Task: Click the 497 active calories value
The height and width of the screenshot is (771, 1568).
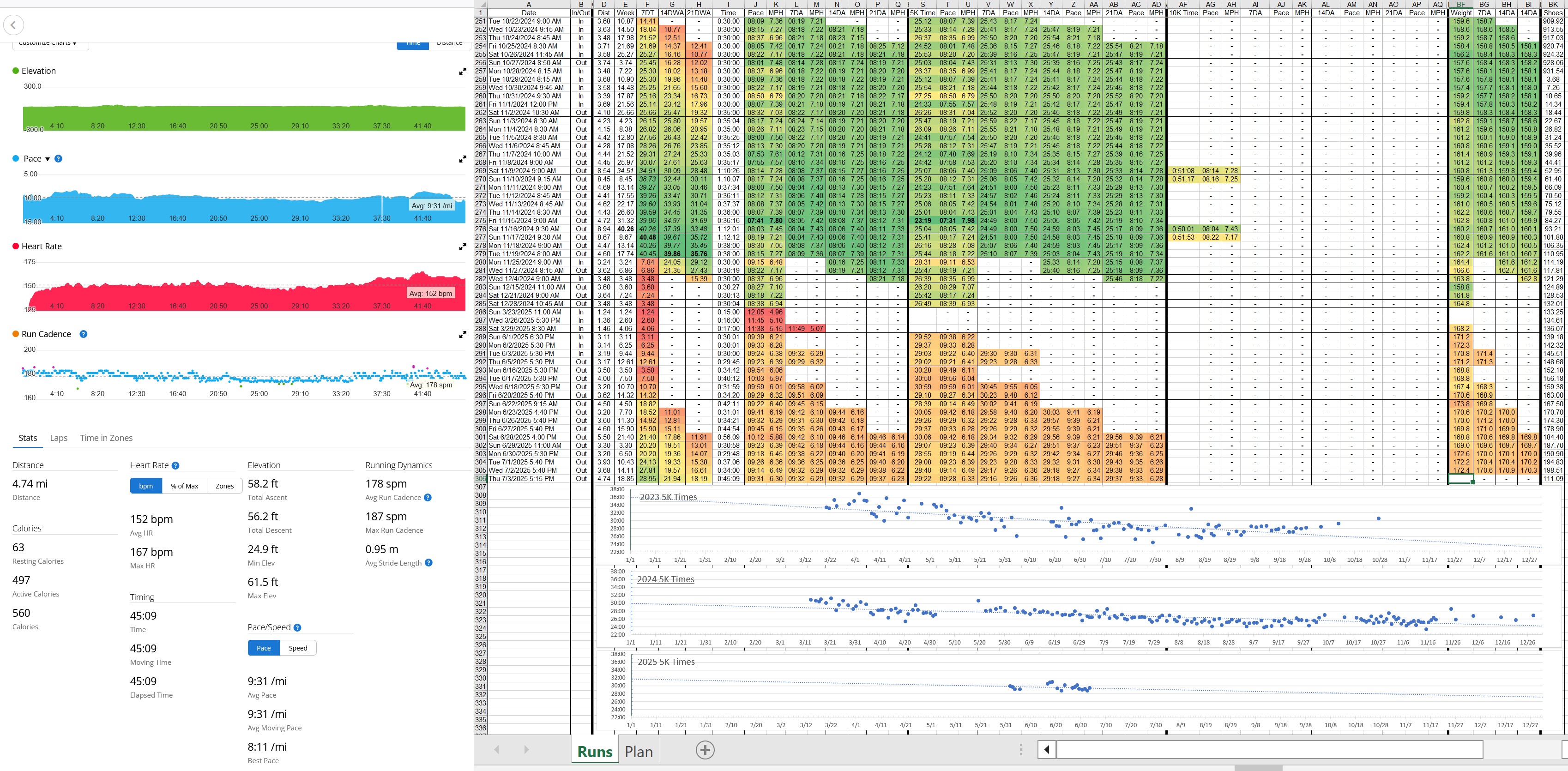Action: pyautogui.click(x=21, y=580)
